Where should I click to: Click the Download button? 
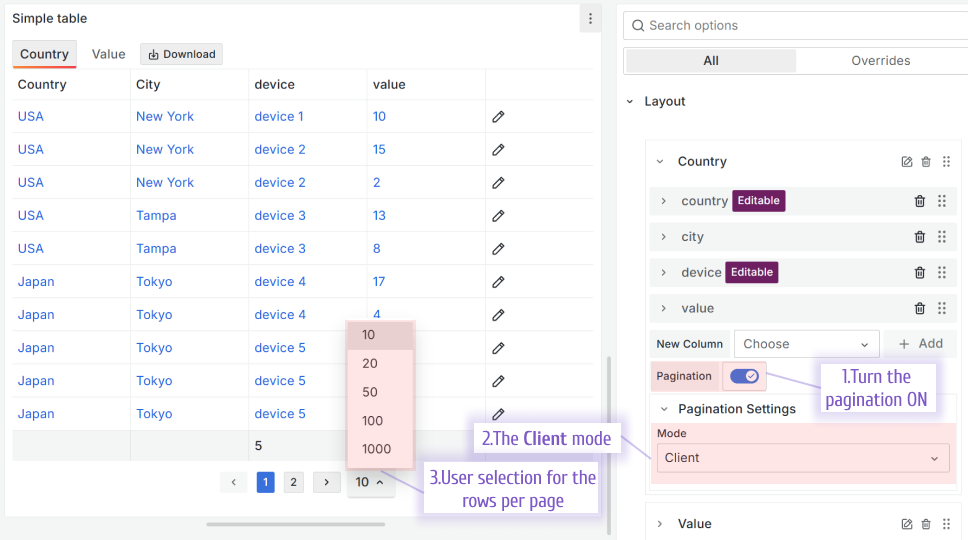[181, 54]
